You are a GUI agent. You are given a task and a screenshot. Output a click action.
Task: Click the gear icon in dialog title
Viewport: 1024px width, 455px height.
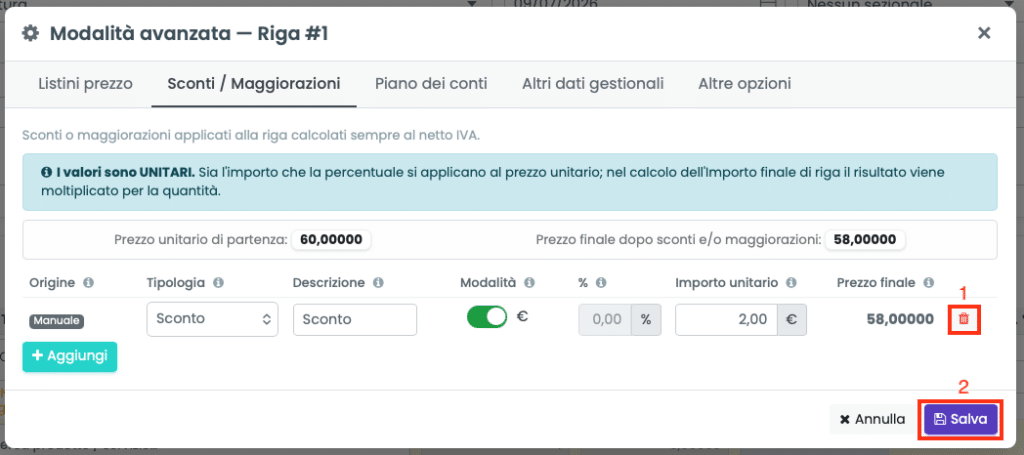pyautogui.click(x=30, y=33)
